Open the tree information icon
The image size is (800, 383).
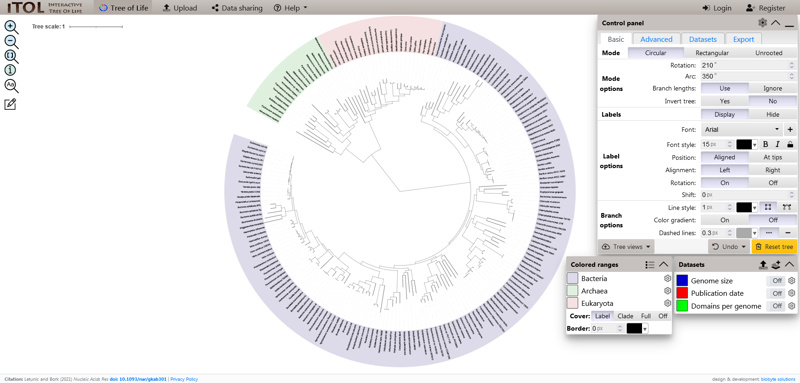tap(11, 71)
